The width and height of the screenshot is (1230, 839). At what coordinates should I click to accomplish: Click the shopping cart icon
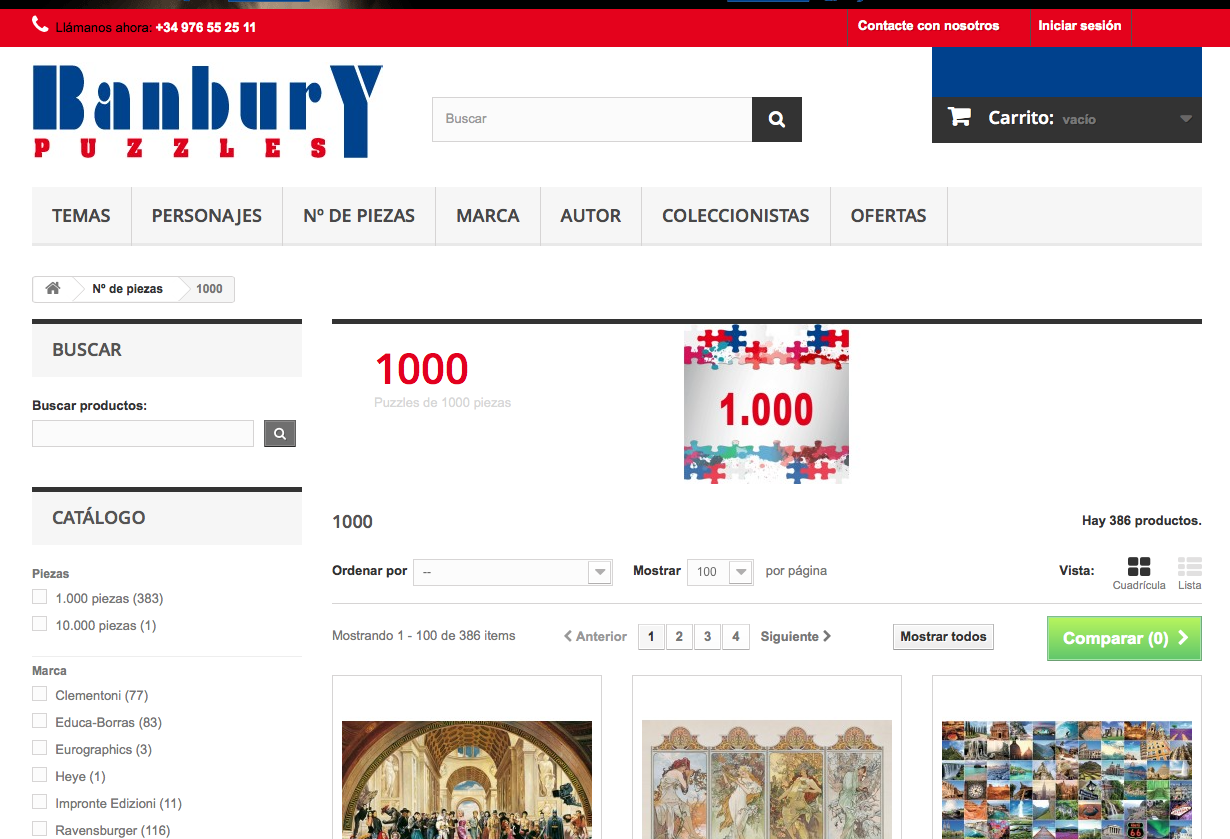(959, 117)
